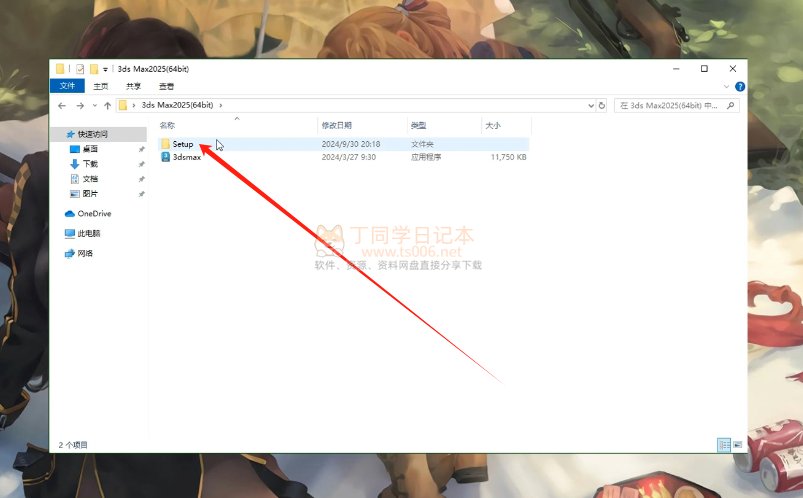Switch to large icons view layout
The height and width of the screenshot is (498, 803).
(737, 445)
